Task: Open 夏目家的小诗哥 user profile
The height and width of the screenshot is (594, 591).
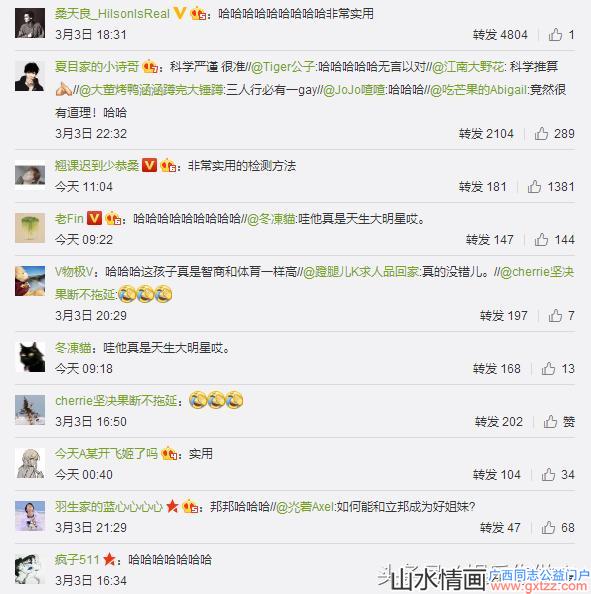Action: pyautogui.click(x=97, y=67)
